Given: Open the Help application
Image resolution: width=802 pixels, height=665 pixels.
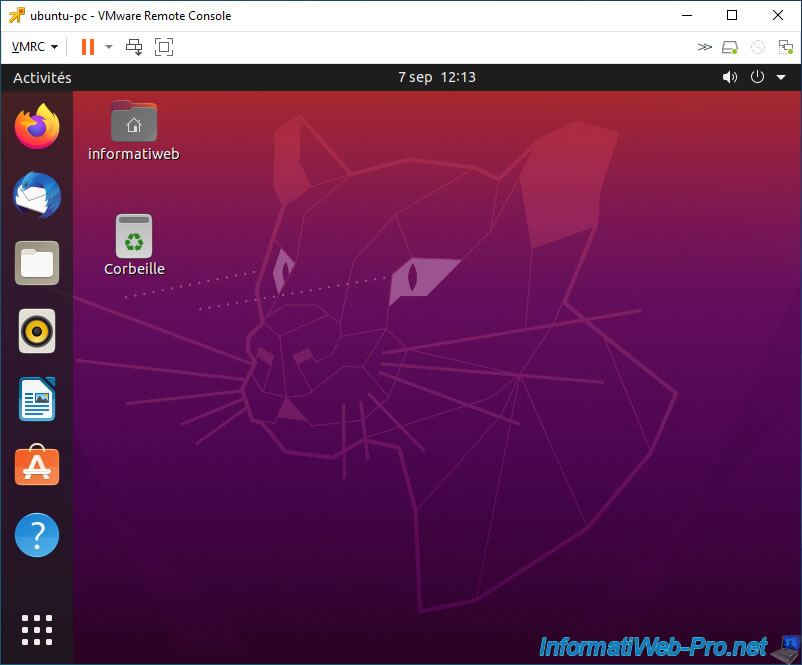Looking at the screenshot, I should [x=37, y=535].
